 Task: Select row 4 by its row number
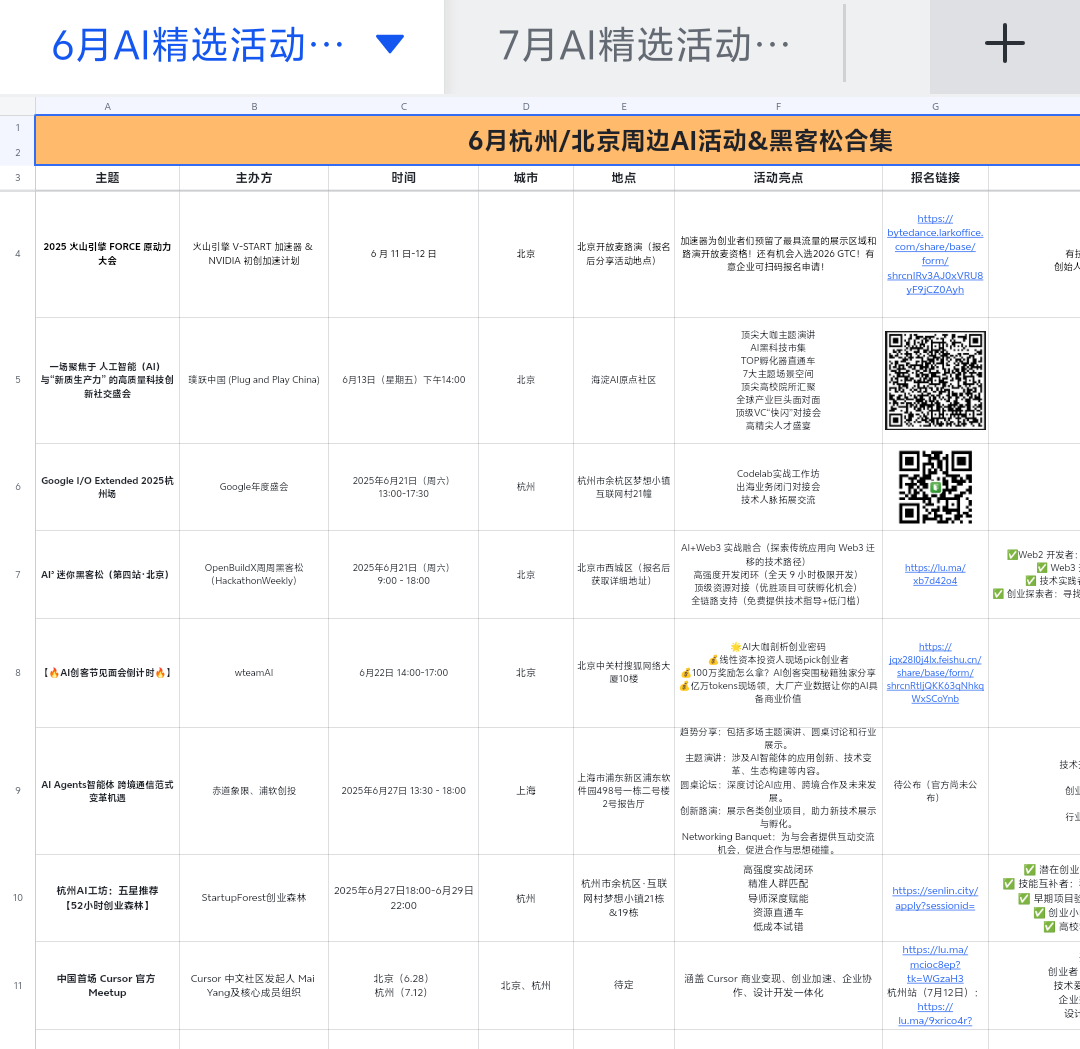18,254
